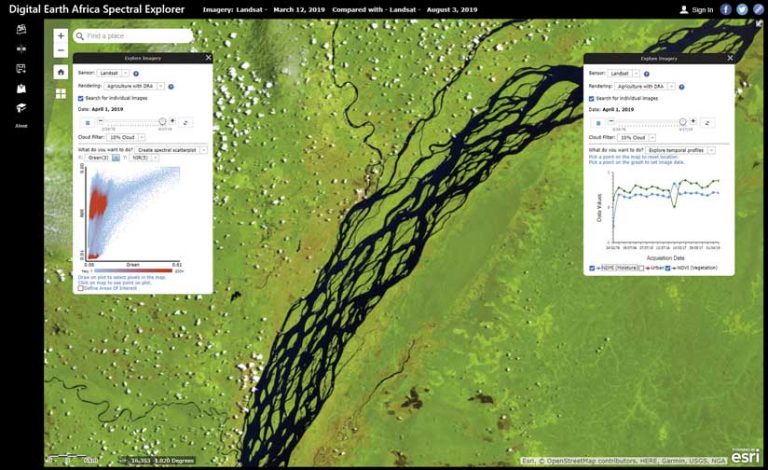Refresh imagery in left panel
This screenshot has height=470, width=768.
click(x=186, y=122)
